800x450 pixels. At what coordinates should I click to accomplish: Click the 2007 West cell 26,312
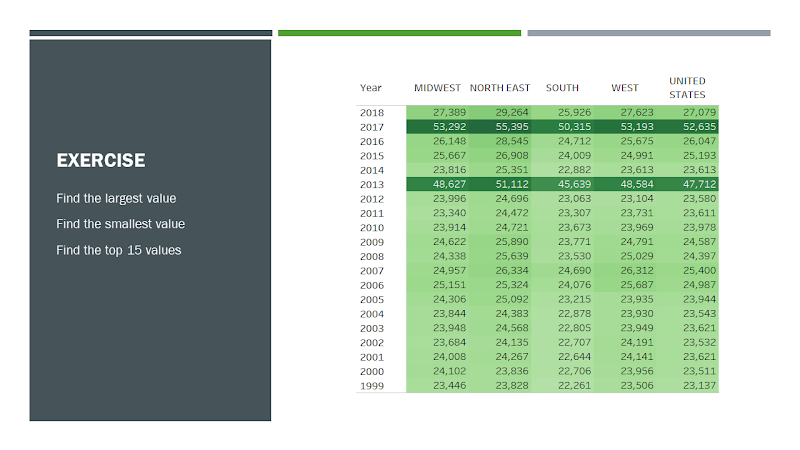(625, 270)
